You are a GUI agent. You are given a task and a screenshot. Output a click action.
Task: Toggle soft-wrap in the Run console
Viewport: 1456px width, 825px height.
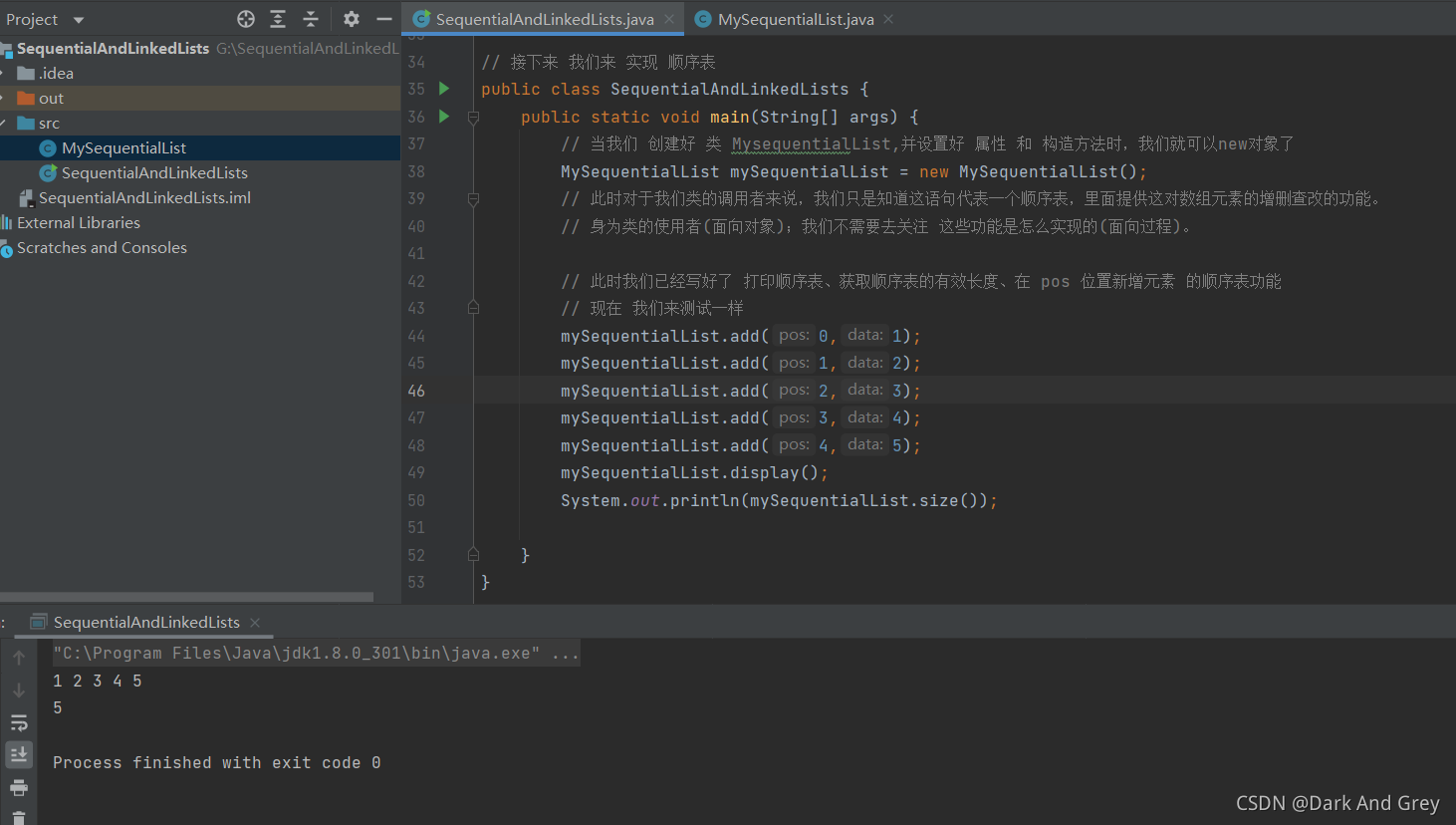(19, 722)
